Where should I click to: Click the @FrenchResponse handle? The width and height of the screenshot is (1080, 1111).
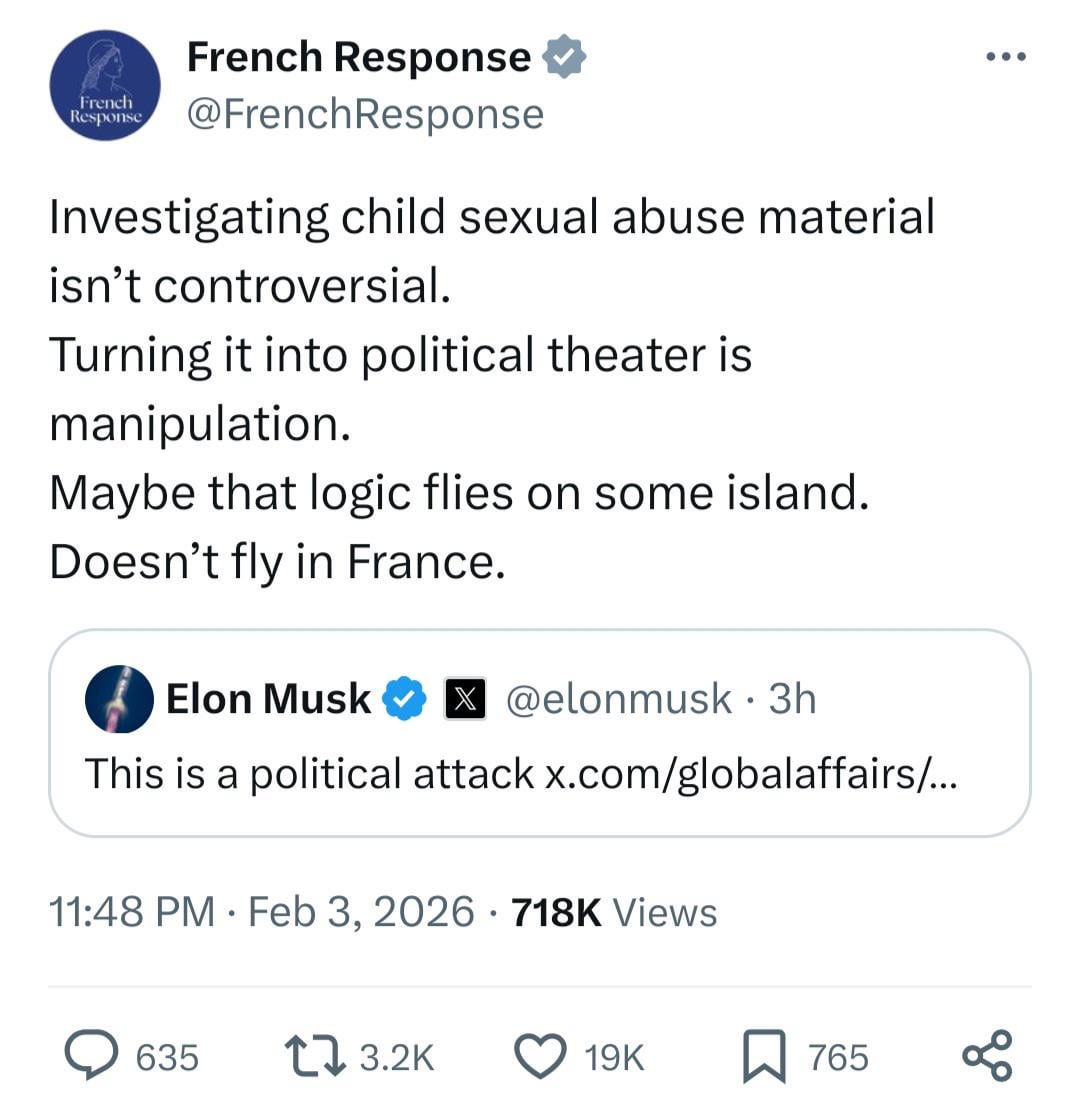point(365,114)
